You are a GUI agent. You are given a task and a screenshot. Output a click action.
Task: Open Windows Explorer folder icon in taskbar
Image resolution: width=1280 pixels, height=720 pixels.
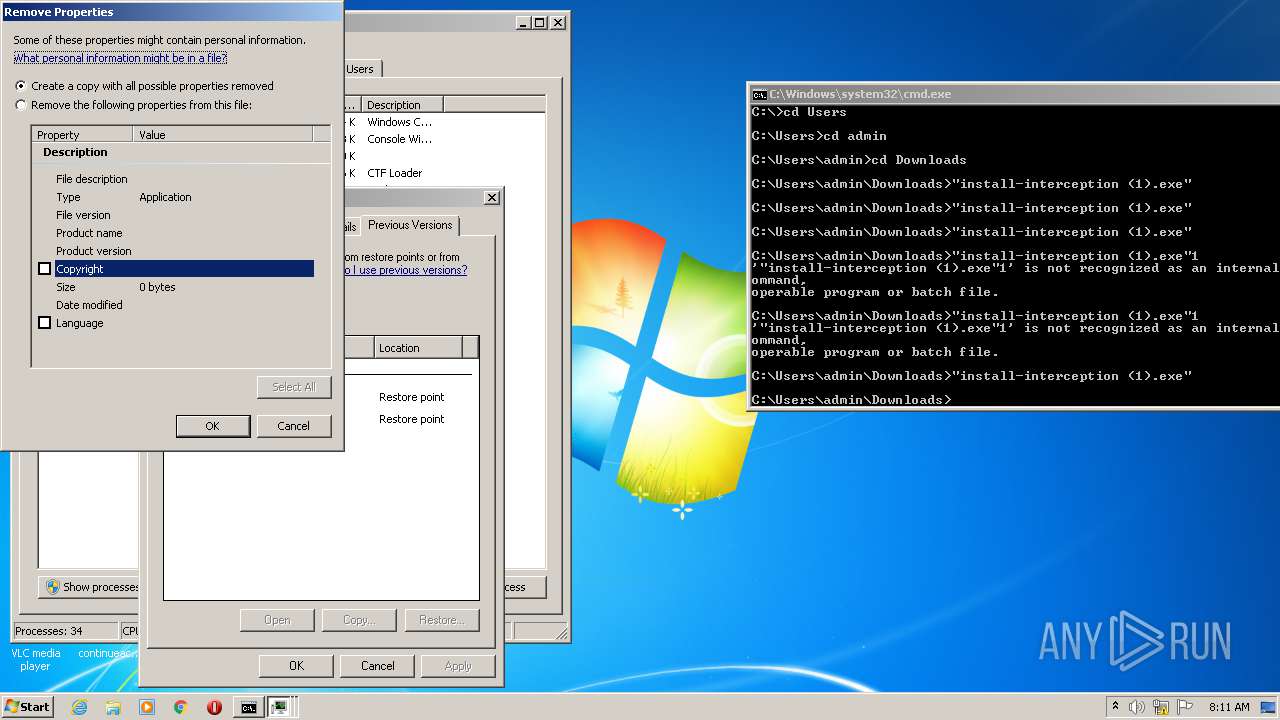tap(113, 707)
